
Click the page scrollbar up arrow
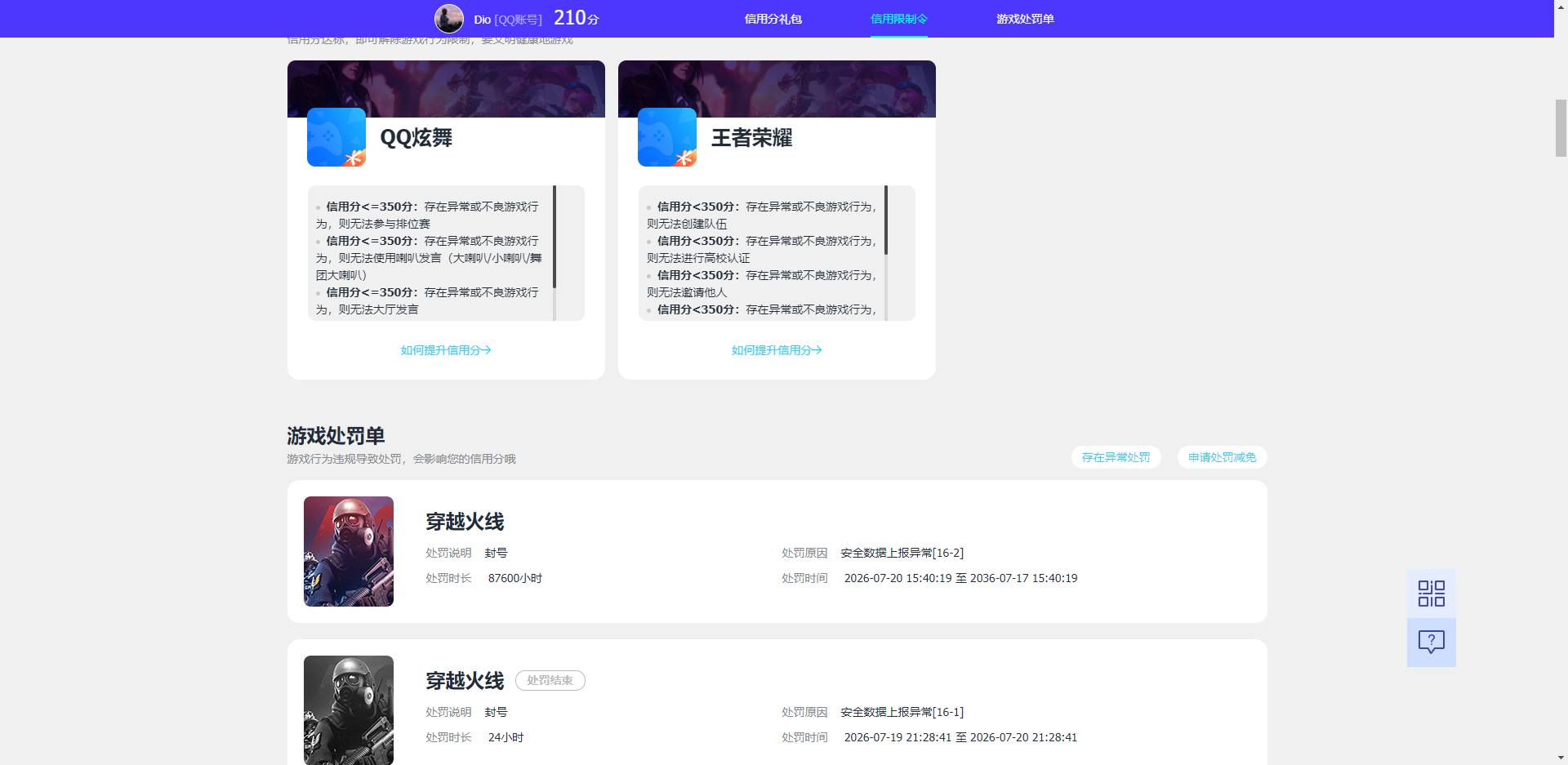click(x=1561, y=7)
